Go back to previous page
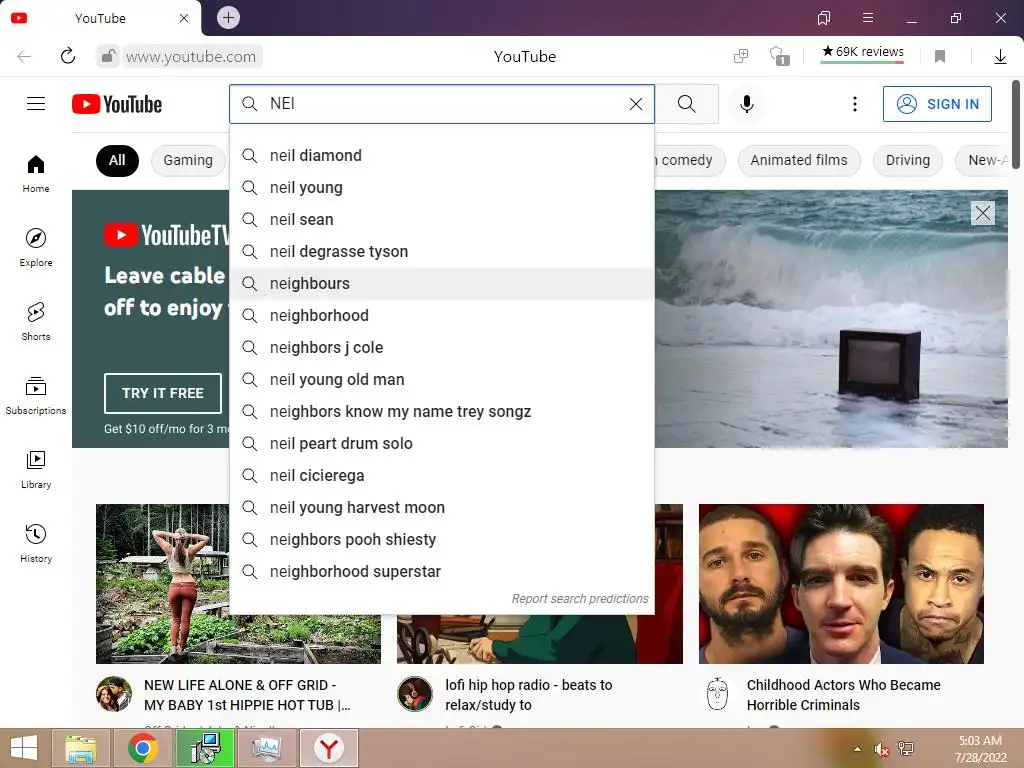The height and width of the screenshot is (768, 1024). coord(24,56)
